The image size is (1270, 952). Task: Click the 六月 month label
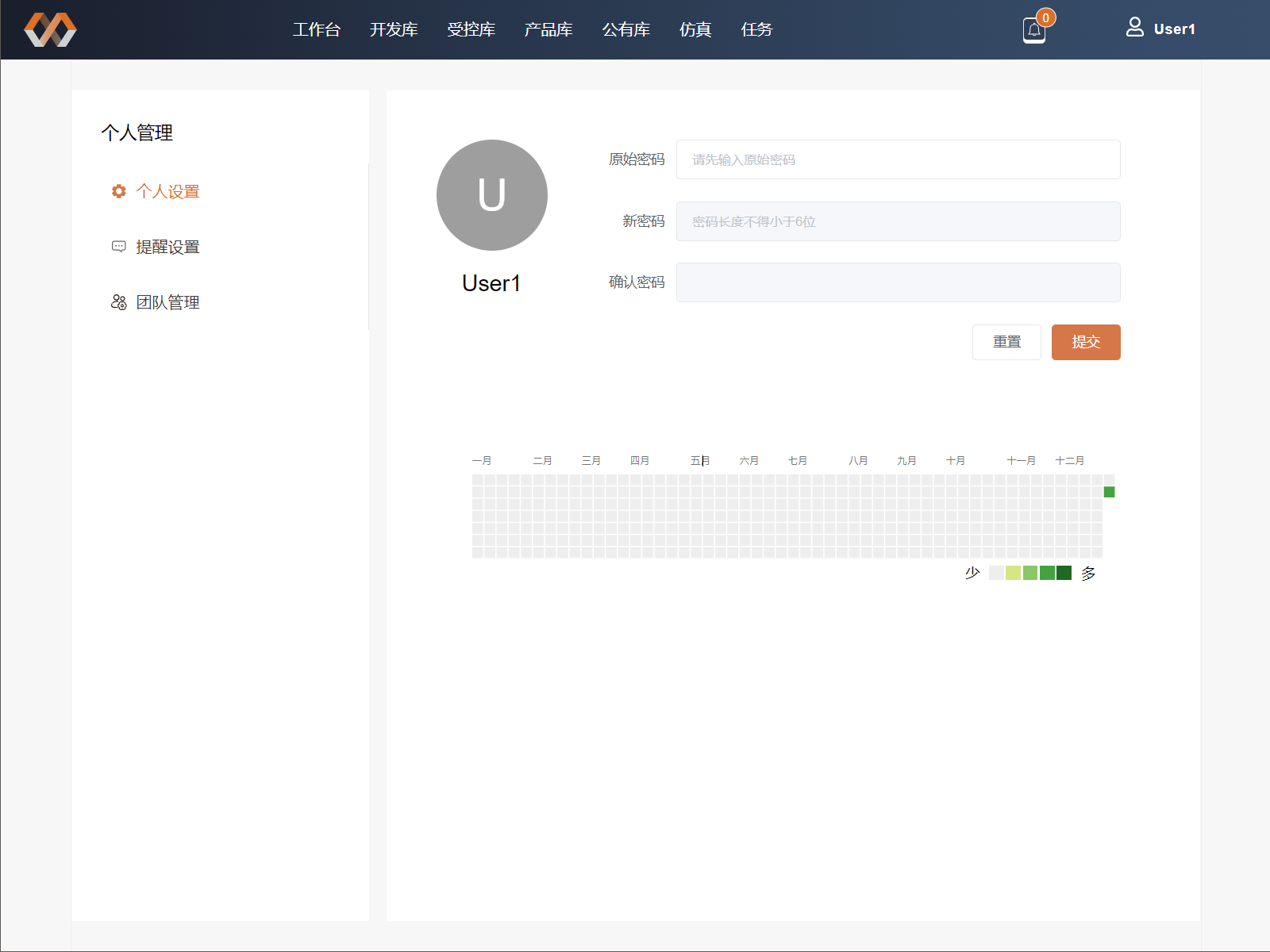[x=749, y=460]
